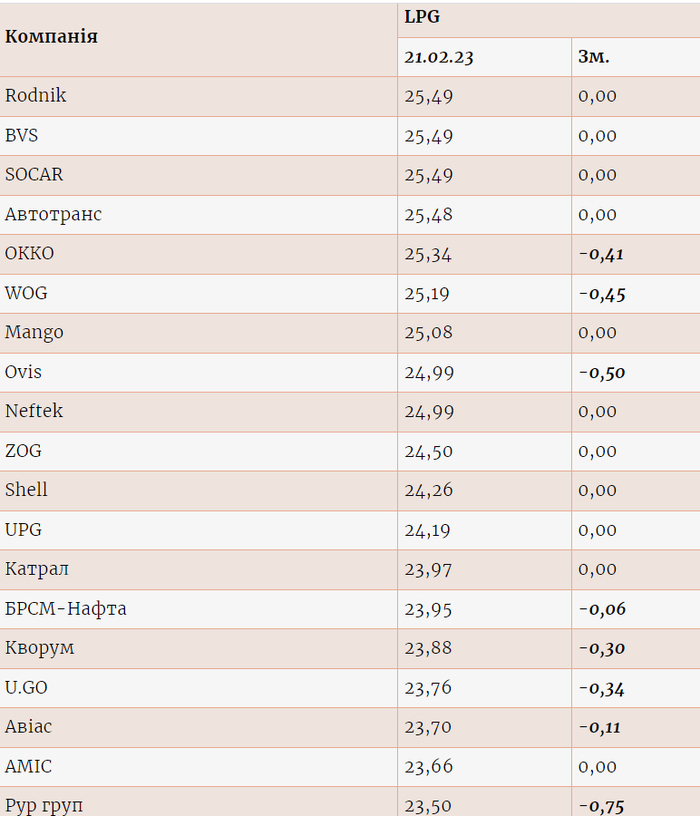The height and width of the screenshot is (816, 700).
Task: Click the Зм. change column header
Action: click(594, 57)
